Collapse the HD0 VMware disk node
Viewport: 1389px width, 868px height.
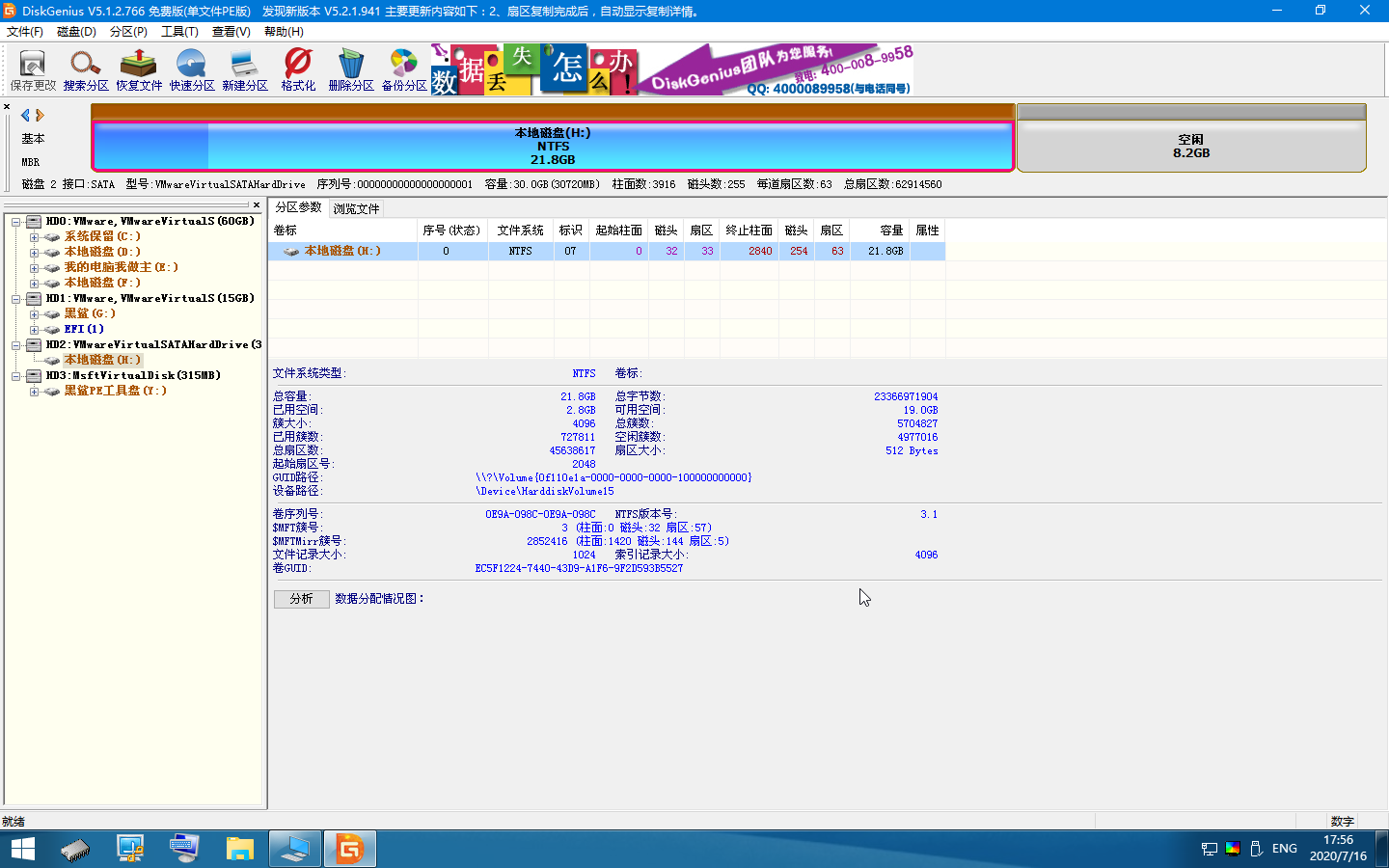coord(16,222)
